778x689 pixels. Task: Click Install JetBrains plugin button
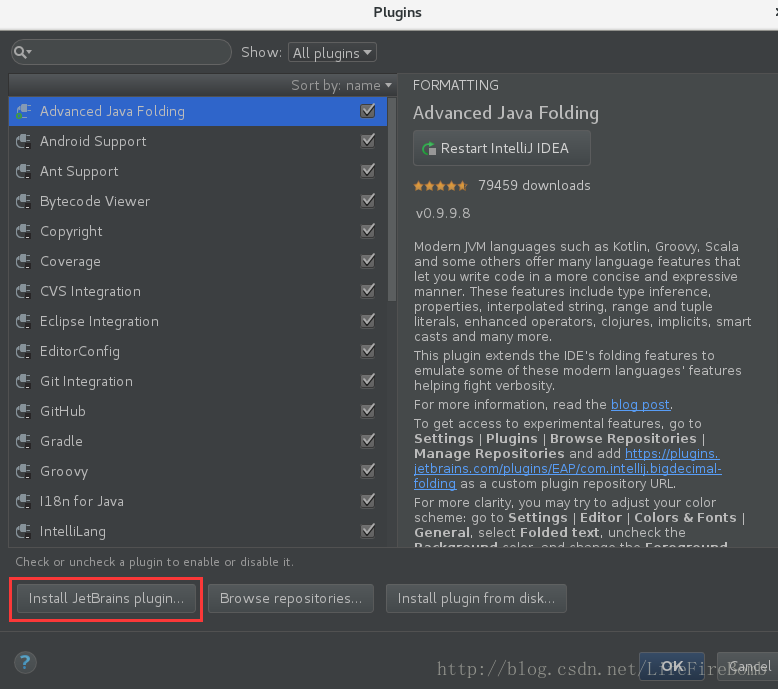pos(106,598)
